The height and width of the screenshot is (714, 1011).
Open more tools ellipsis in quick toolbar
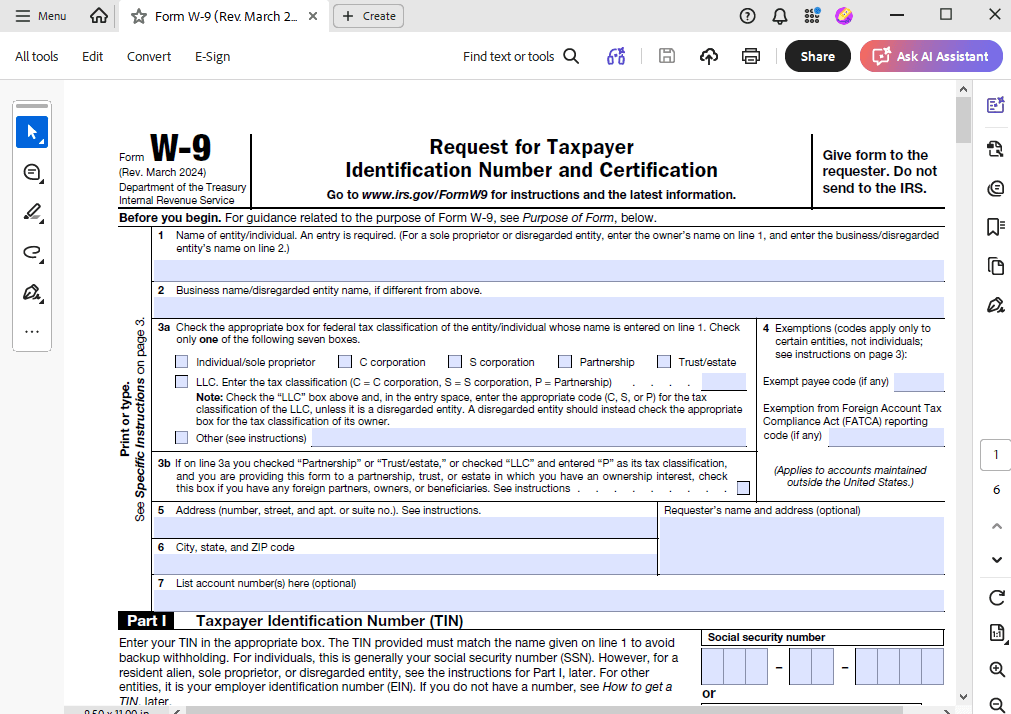[32, 332]
